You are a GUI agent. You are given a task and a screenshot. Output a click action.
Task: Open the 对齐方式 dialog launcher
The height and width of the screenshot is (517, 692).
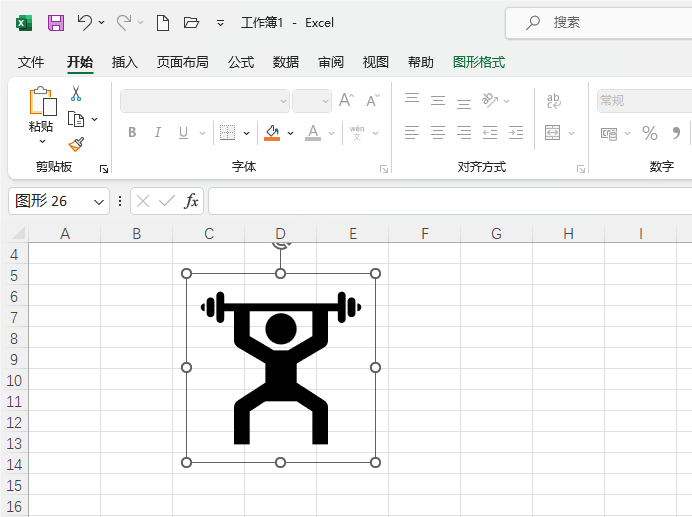pos(581,169)
